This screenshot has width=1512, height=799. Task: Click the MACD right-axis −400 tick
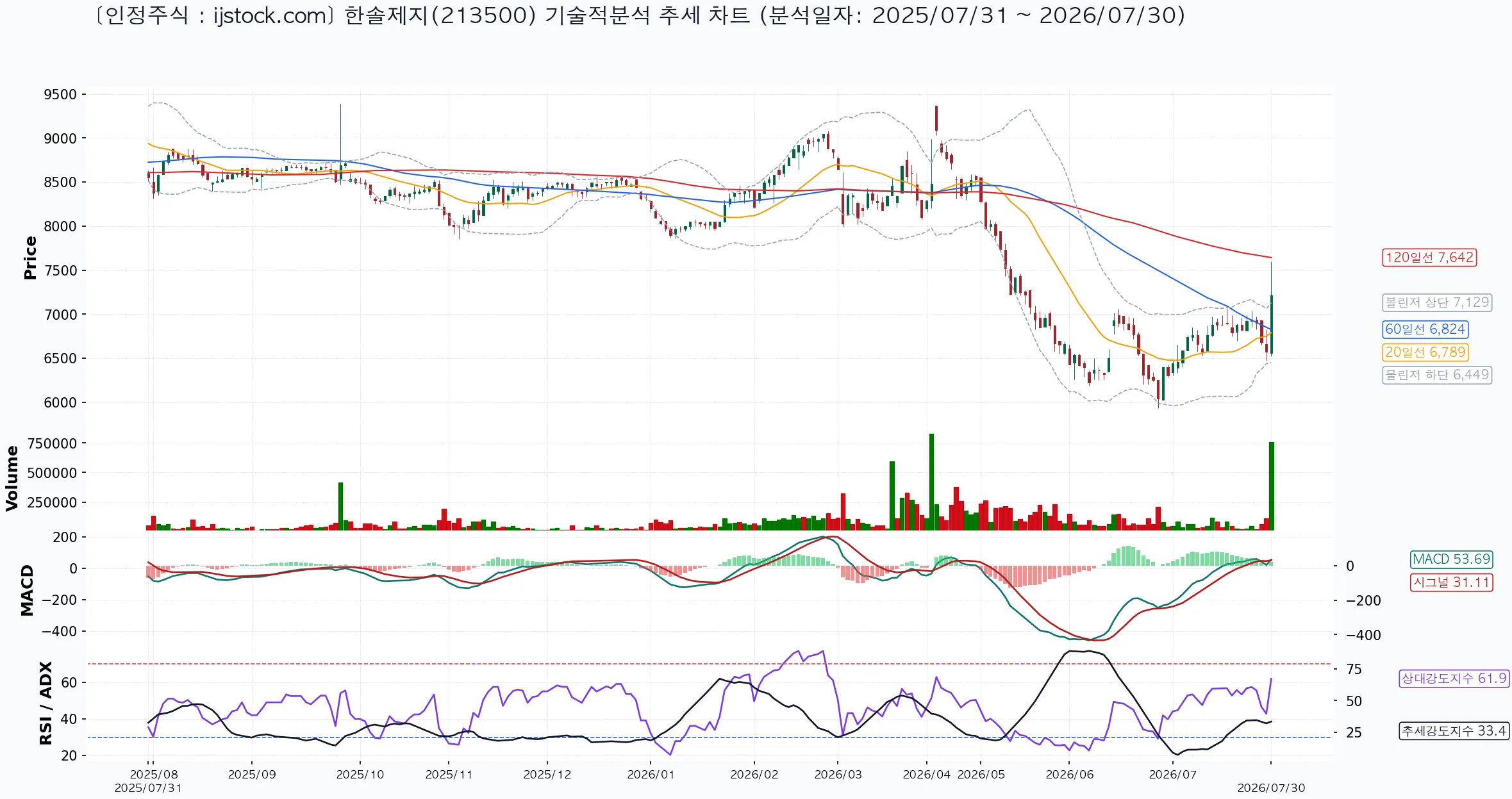tap(1363, 636)
